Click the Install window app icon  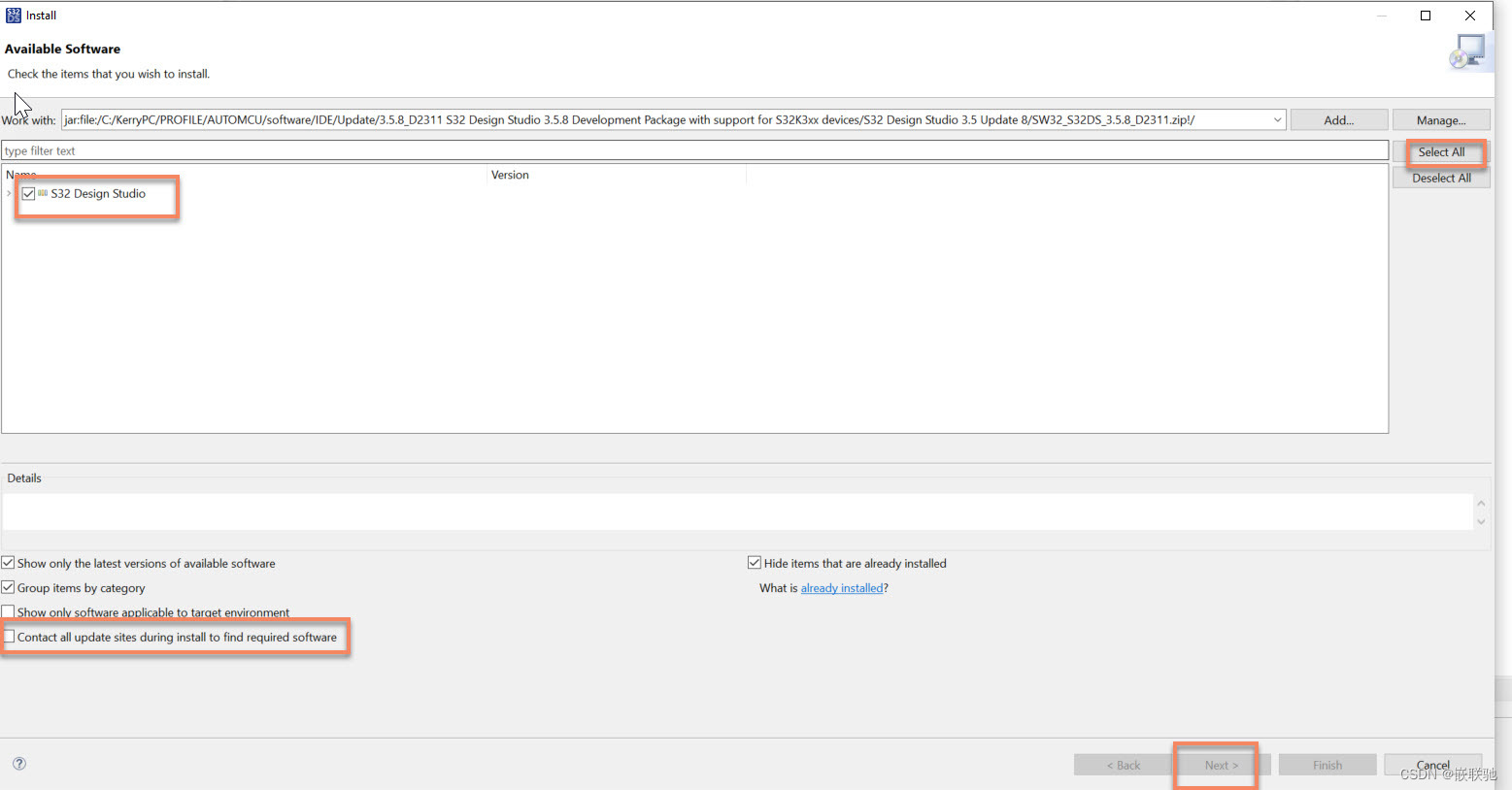[x=14, y=16]
